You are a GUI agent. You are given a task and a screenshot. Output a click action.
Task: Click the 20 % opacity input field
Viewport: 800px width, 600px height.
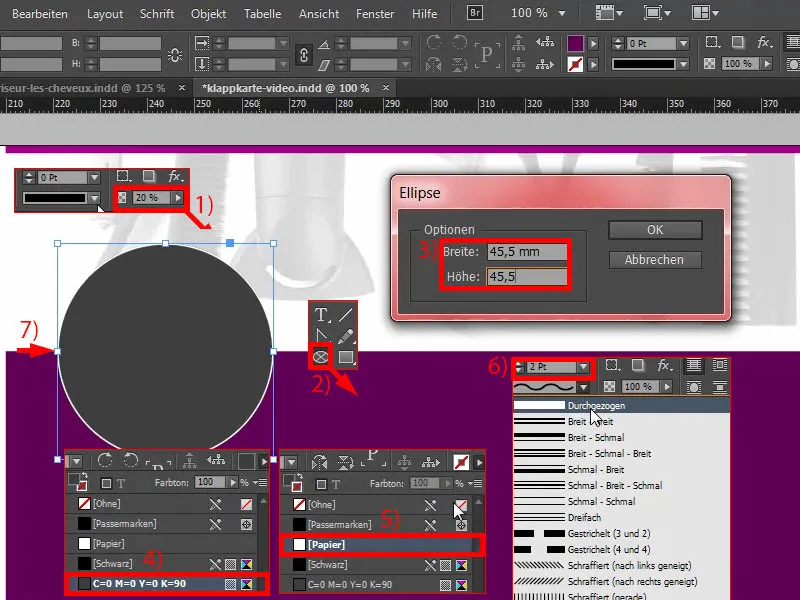151,197
